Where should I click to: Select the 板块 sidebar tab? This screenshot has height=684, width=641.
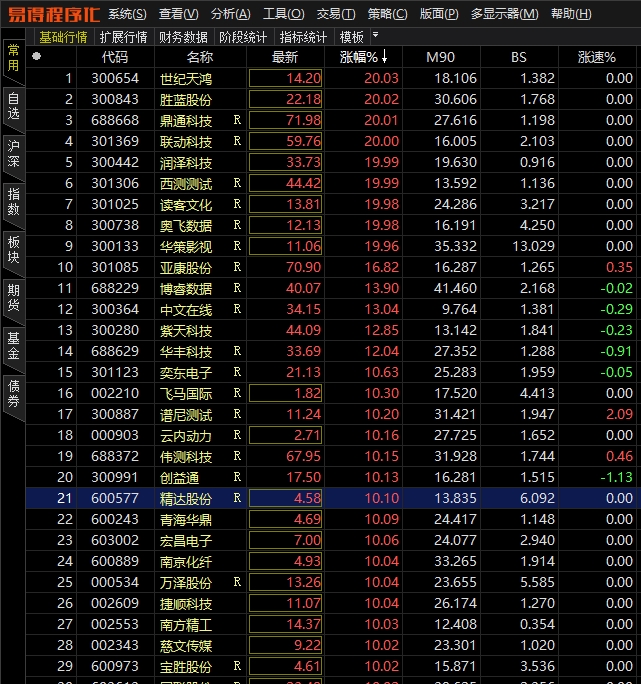14,250
